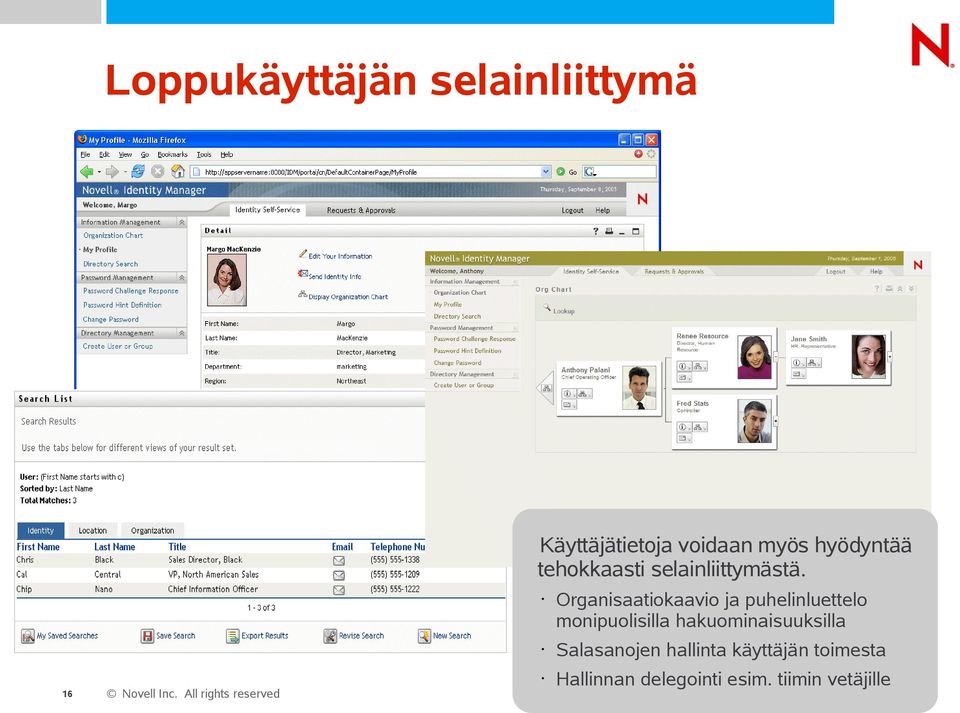Click the Firefox Back arrow button

pos(87,172)
